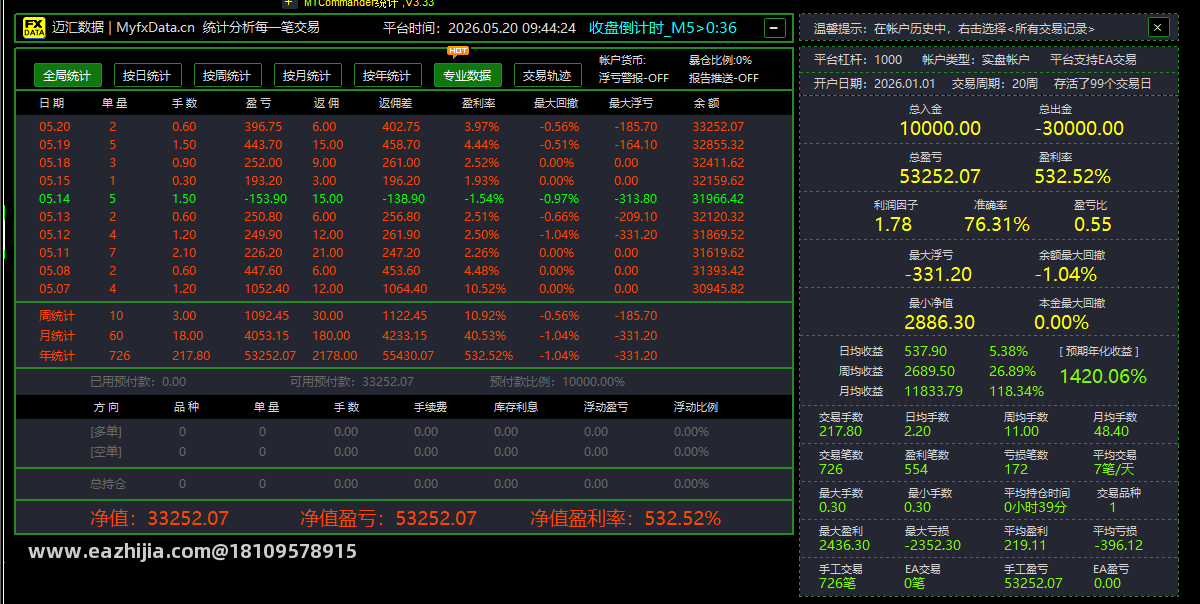1200x604 pixels.
Task: Click the 盈亏 column header
Action: pyautogui.click(x=258, y=103)
